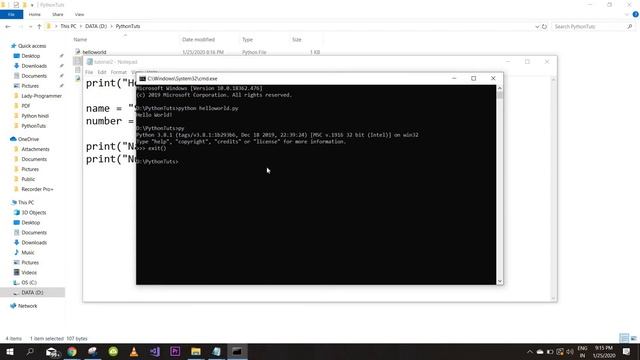Select DATA (D:) drive in sidebar
Image resolution: width=640 pixels, height=360 pixels.
(32, 293)
